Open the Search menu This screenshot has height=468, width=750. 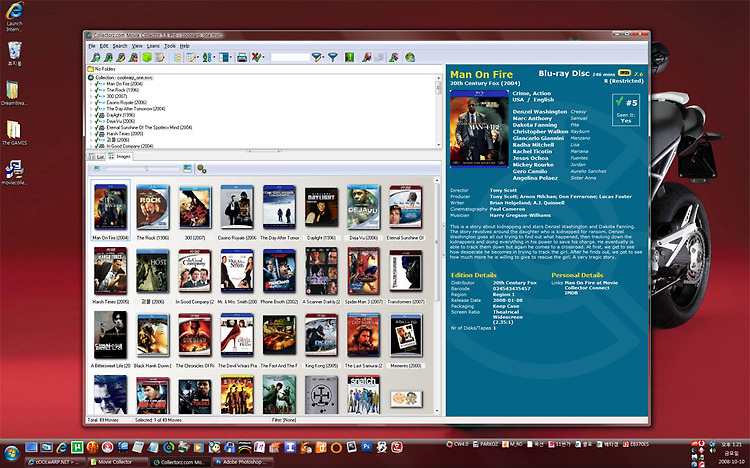tap(120, 46)
